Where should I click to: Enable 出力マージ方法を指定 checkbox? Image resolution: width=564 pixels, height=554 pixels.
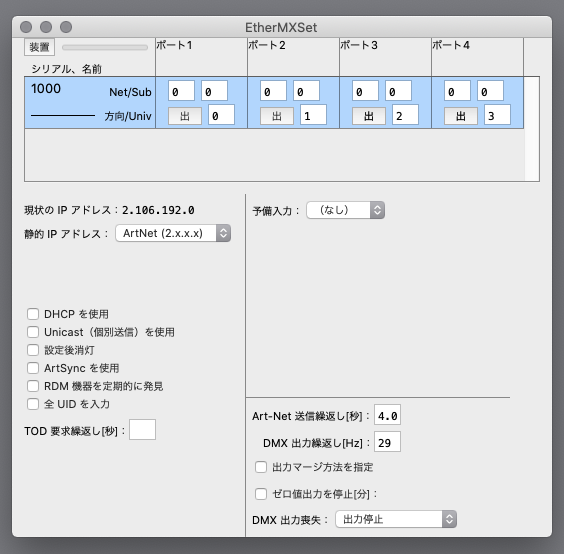[261, 467]
